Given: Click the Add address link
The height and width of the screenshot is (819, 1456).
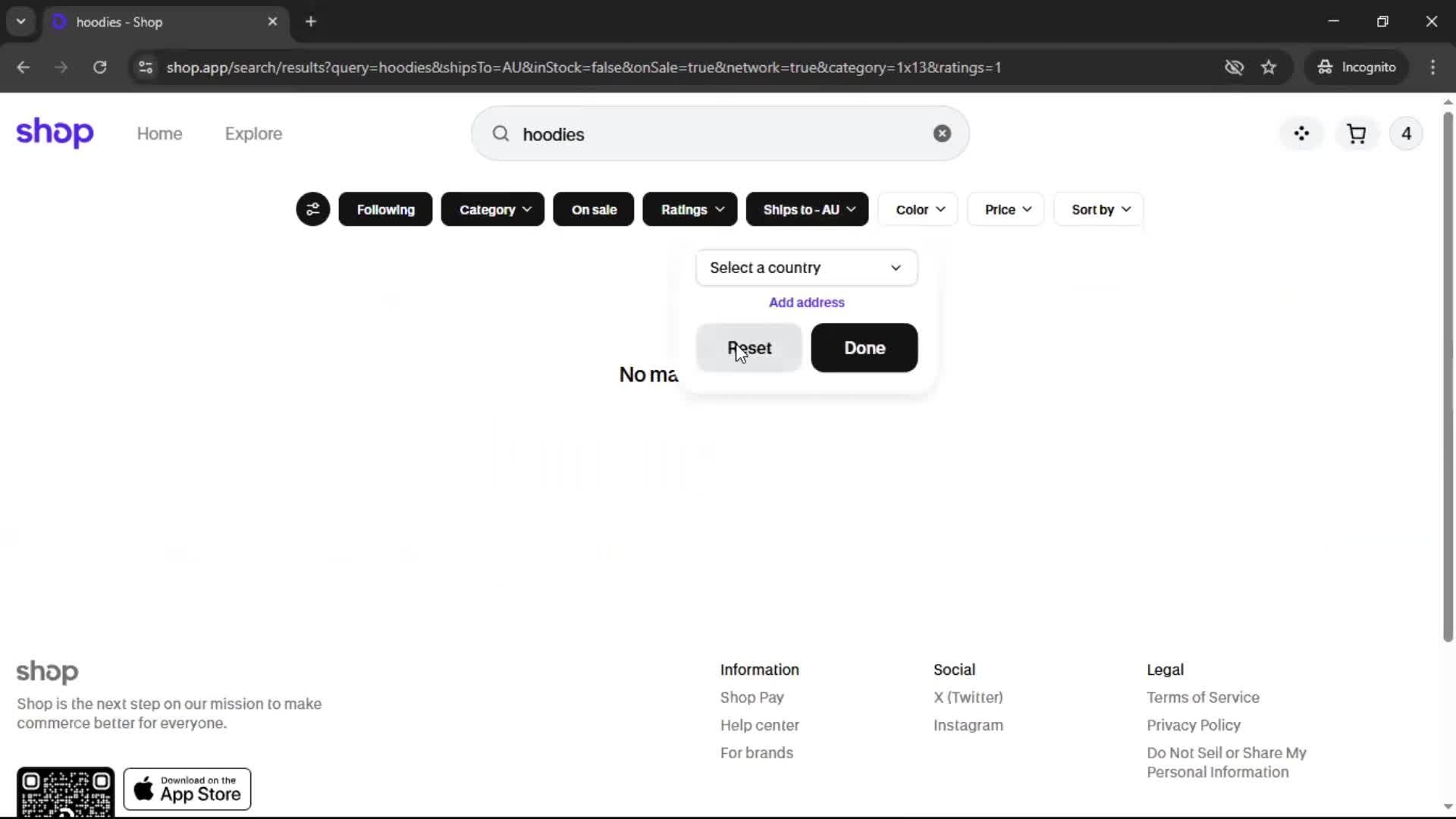Looking at the screenshot, I should 806,303.
